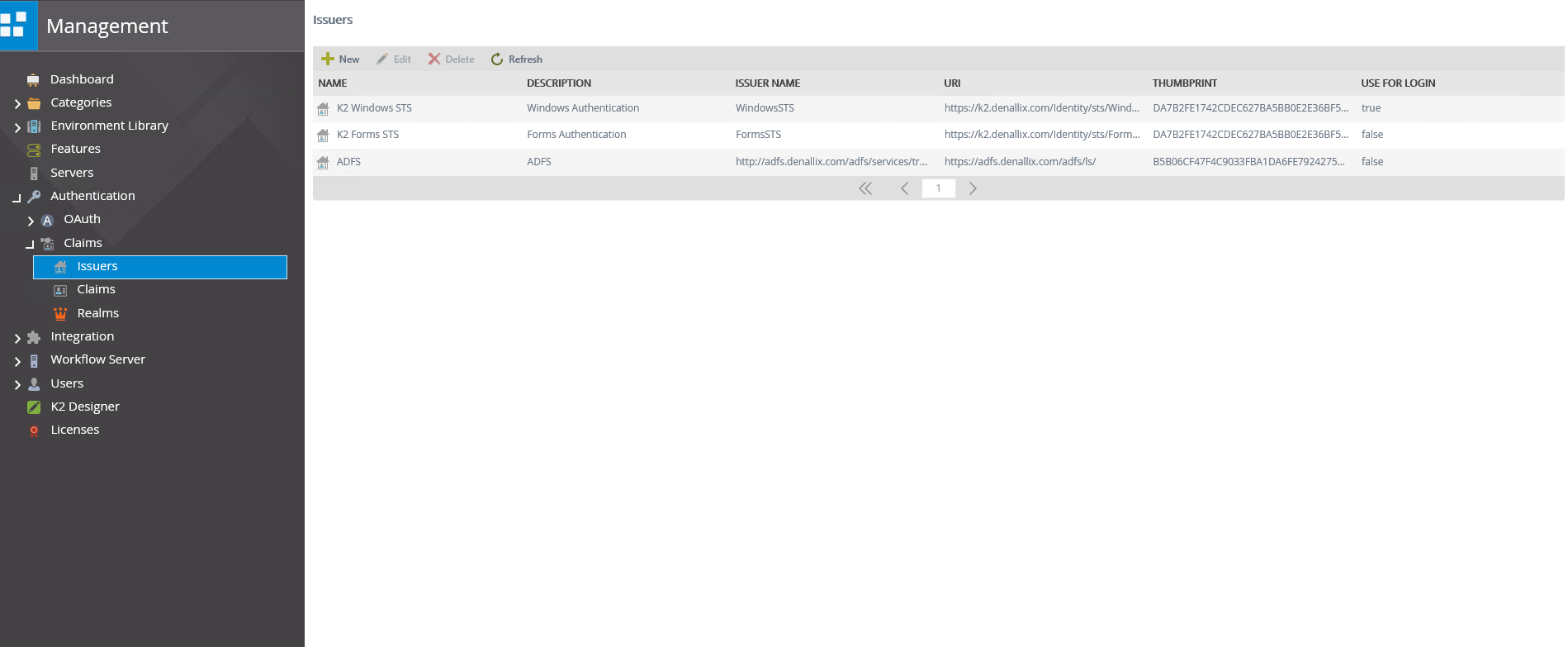
Task: Select the ADFS name cell
Action: pos(348,162)
